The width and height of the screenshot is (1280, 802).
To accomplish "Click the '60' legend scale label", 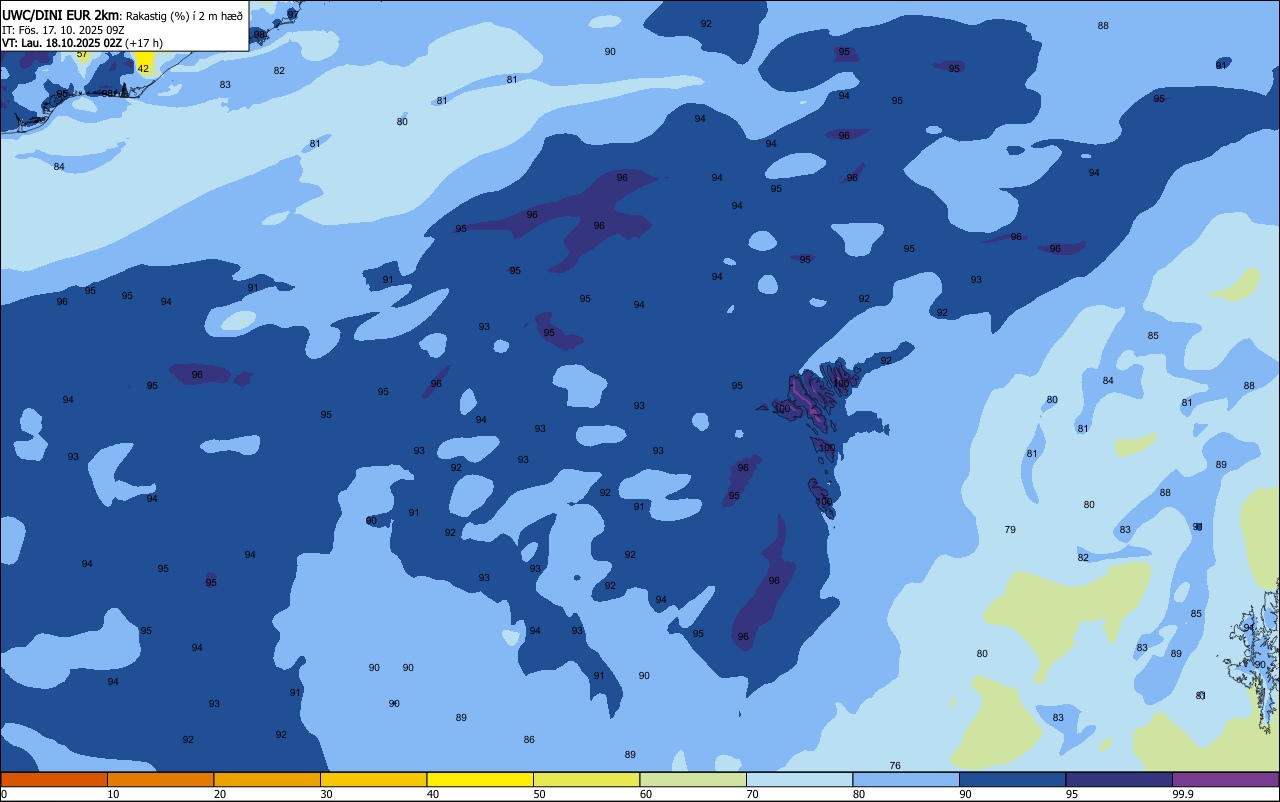I will coord(645,794).
